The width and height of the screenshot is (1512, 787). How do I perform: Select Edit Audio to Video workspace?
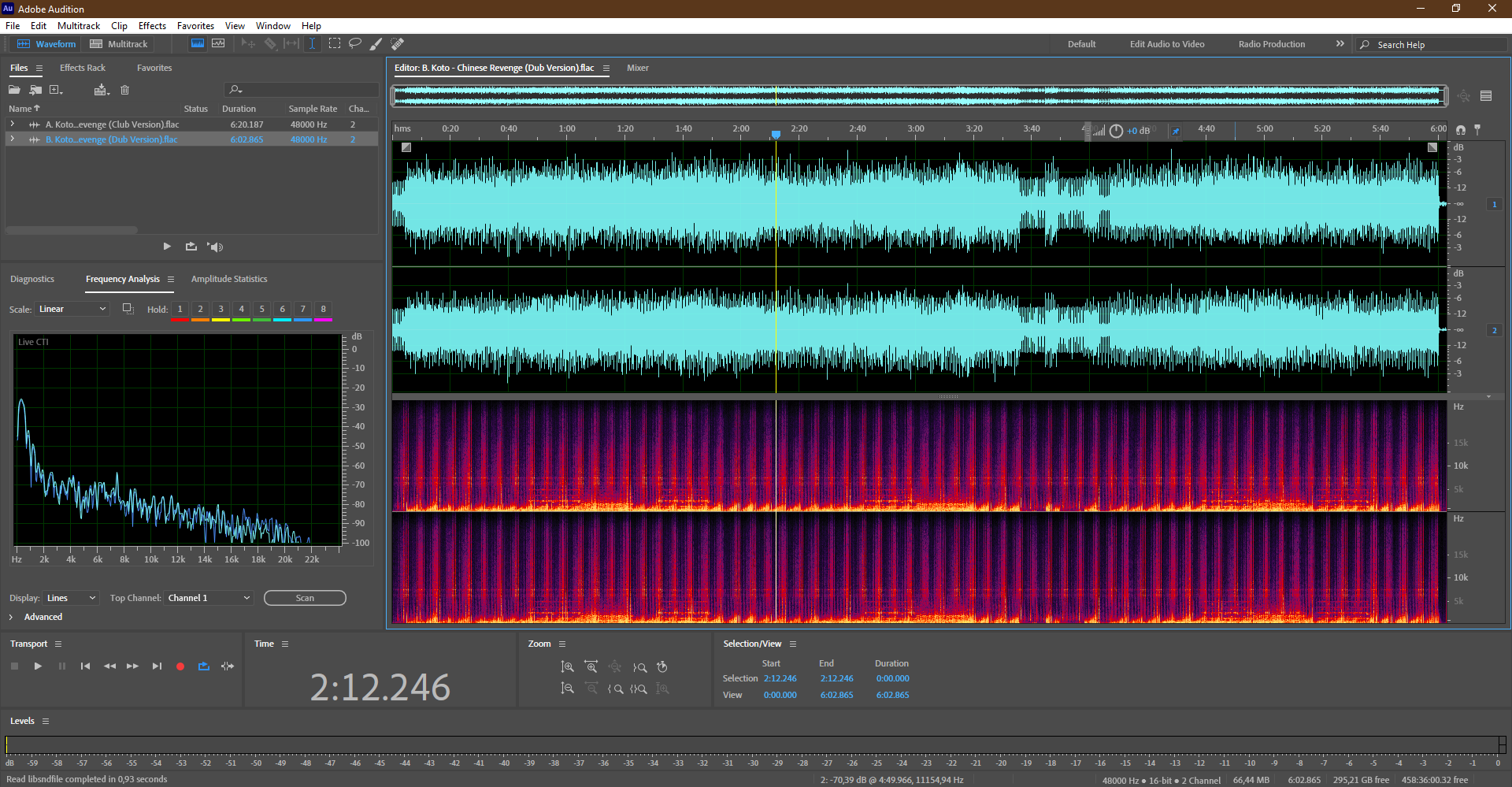(1167, 44)
